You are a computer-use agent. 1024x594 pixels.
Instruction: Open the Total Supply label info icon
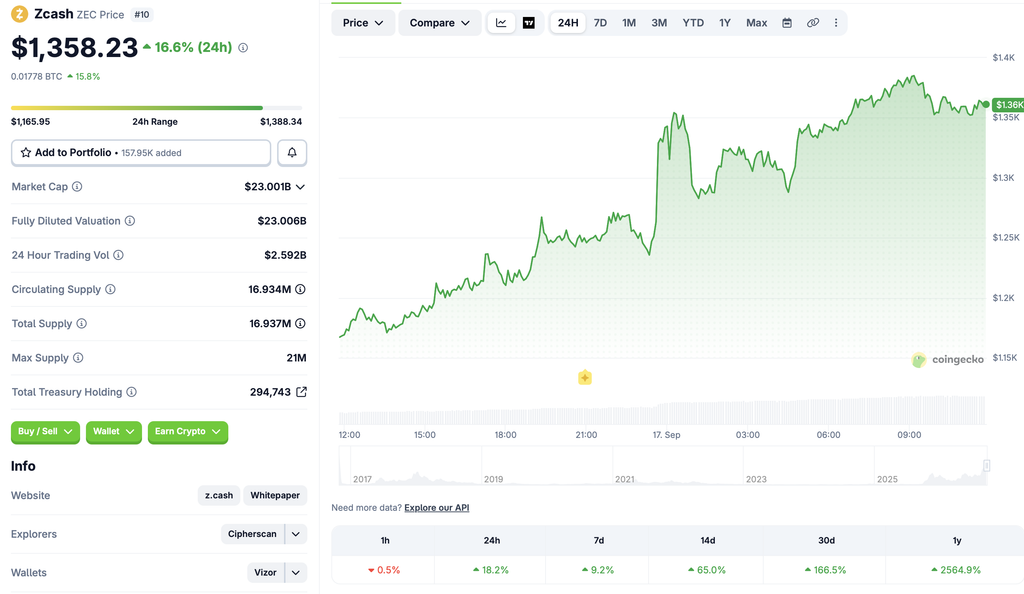(82, 324)
